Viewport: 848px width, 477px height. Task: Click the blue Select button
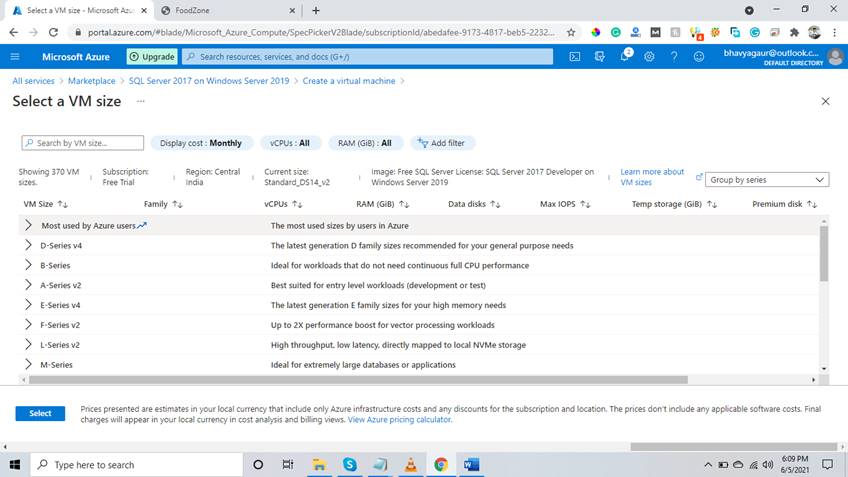(40, 413)
